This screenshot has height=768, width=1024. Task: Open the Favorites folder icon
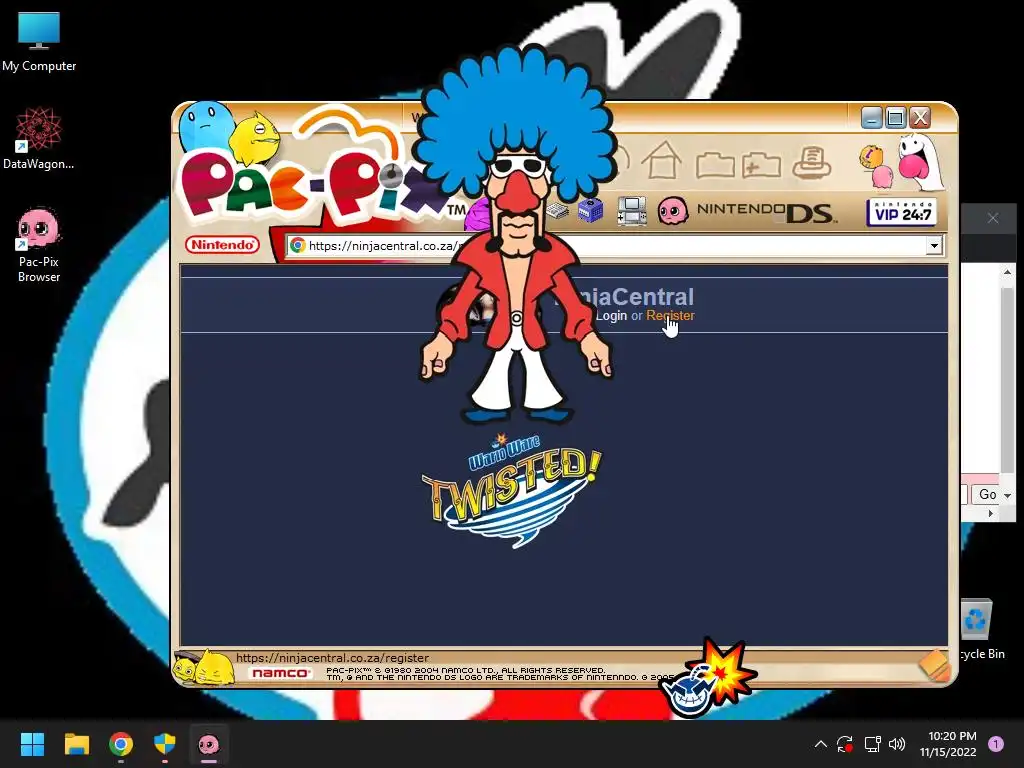(714, 164)
